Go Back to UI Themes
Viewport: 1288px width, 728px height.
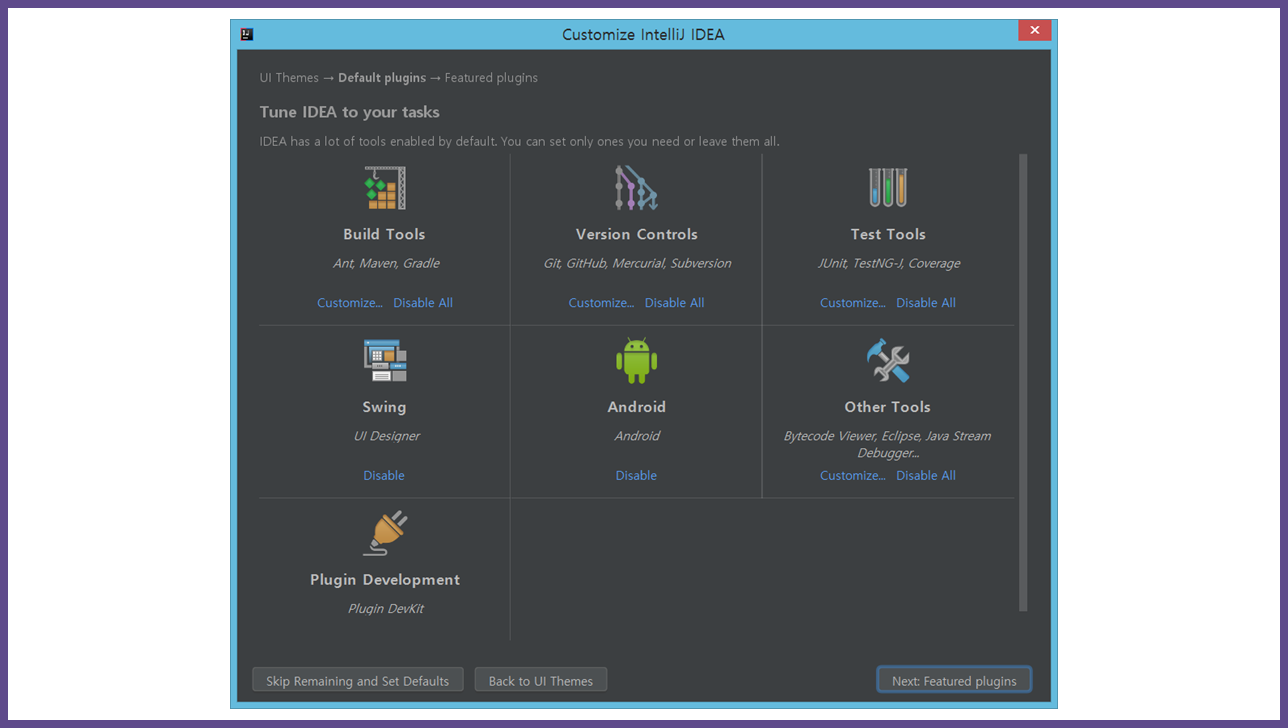pyautogui.click(x=541, y=681)
